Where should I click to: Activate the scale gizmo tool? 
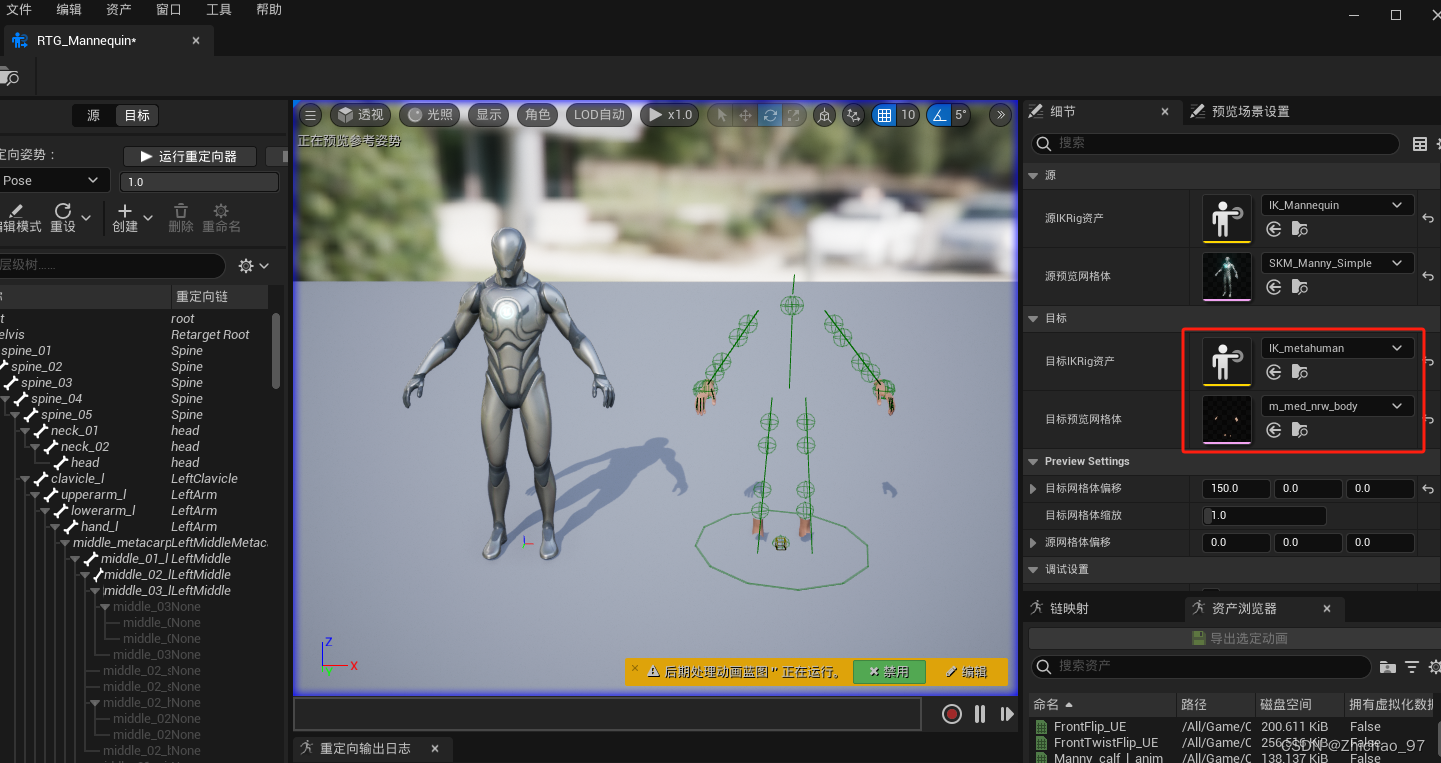[795, 115]
